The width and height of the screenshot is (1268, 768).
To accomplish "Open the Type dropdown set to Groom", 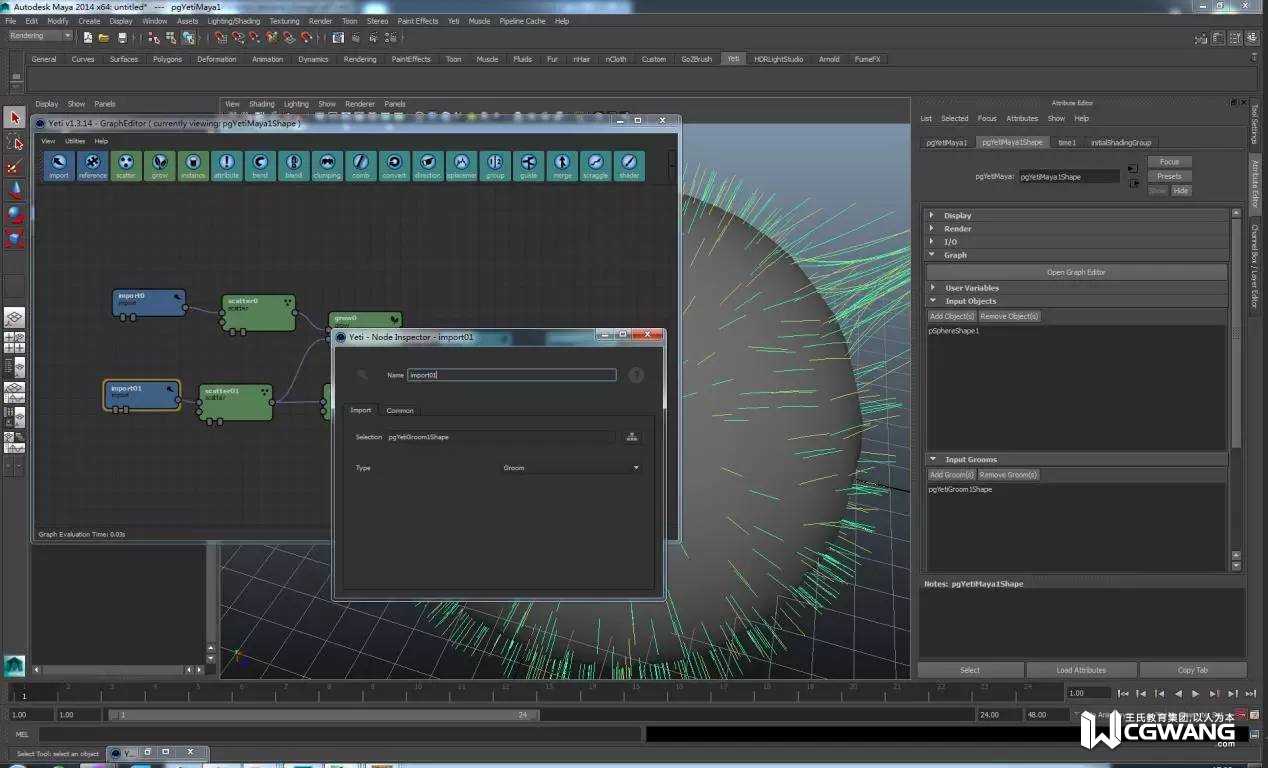I will coord(570,468).
